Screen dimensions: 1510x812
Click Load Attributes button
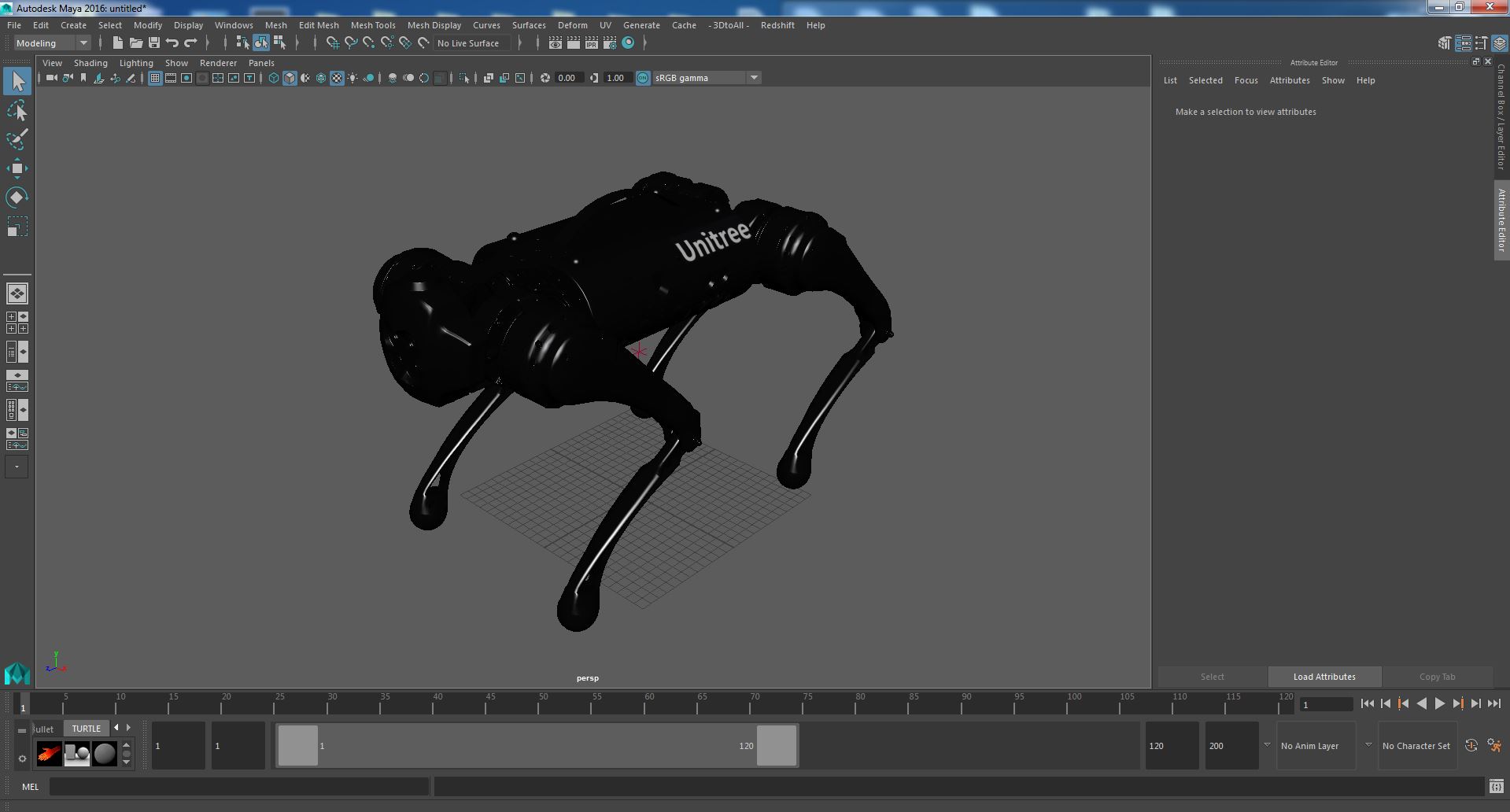point(1324,677)
